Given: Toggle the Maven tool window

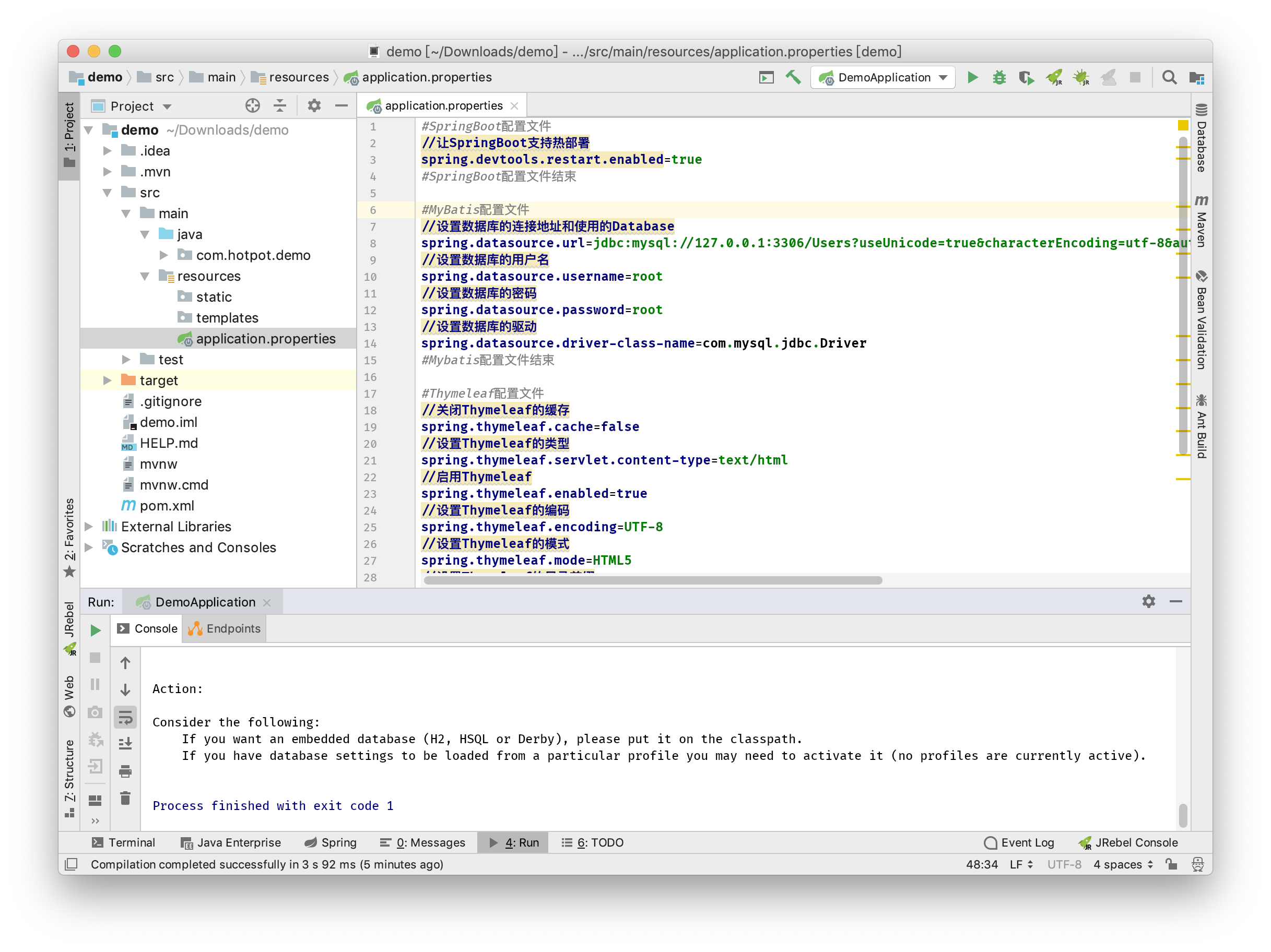Looking at the screenshot, I should [1201, 221].
